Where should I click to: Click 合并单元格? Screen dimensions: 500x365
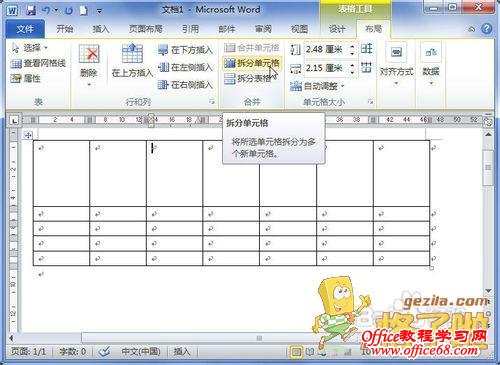252,48
